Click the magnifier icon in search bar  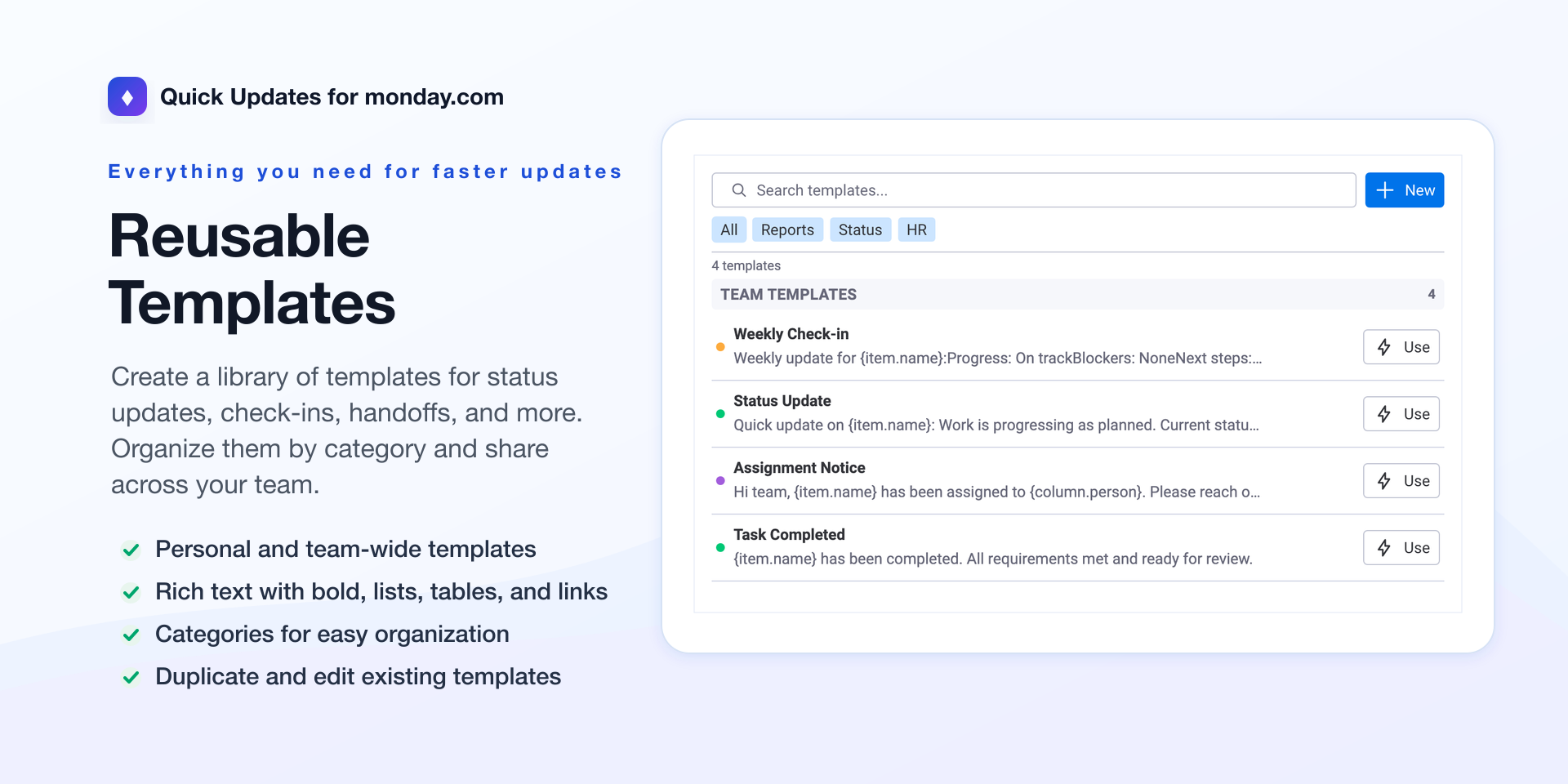(x=739, y=190)
